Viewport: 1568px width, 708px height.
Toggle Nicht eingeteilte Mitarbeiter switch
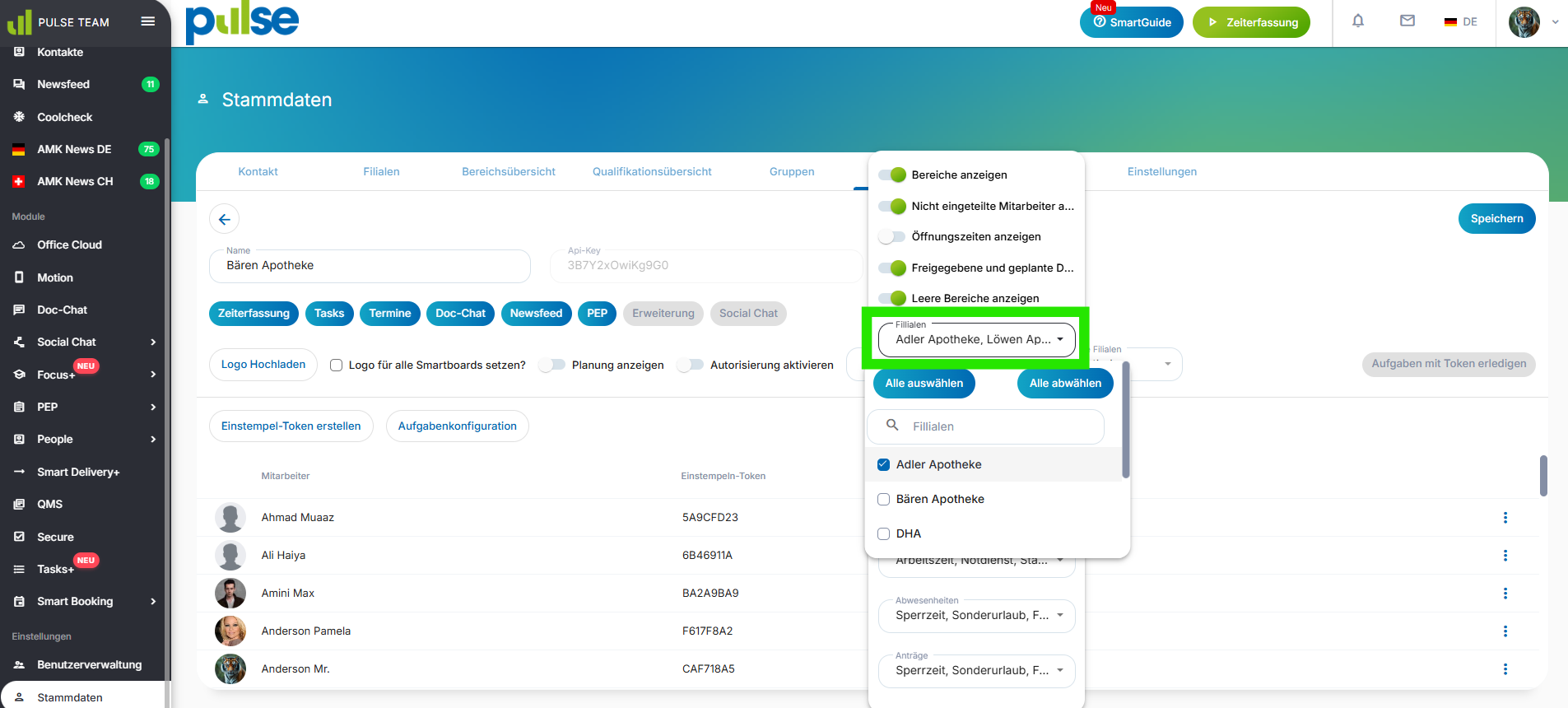892,206
